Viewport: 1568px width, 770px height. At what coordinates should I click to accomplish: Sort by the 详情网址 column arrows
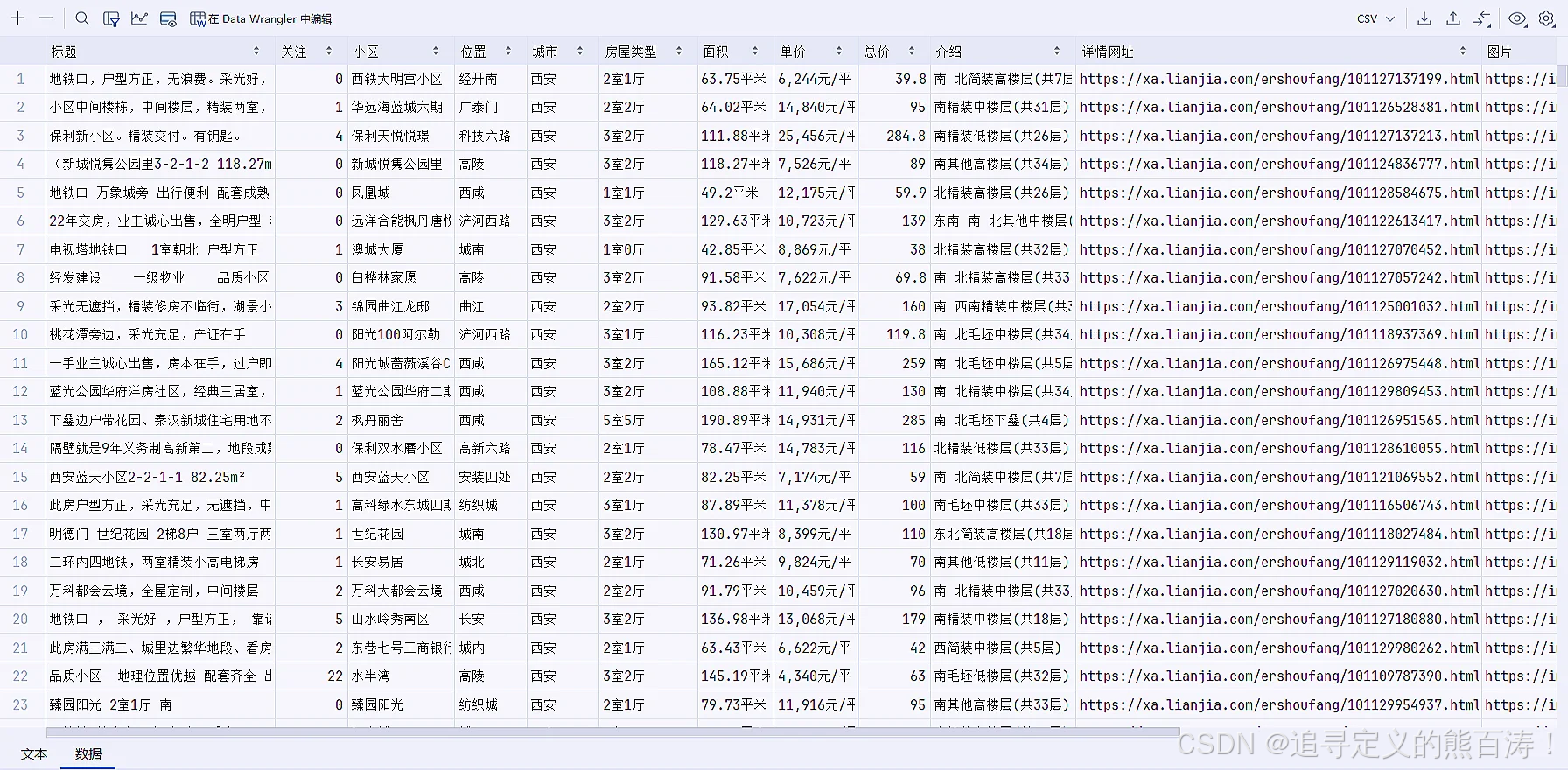coord(1463,52)
